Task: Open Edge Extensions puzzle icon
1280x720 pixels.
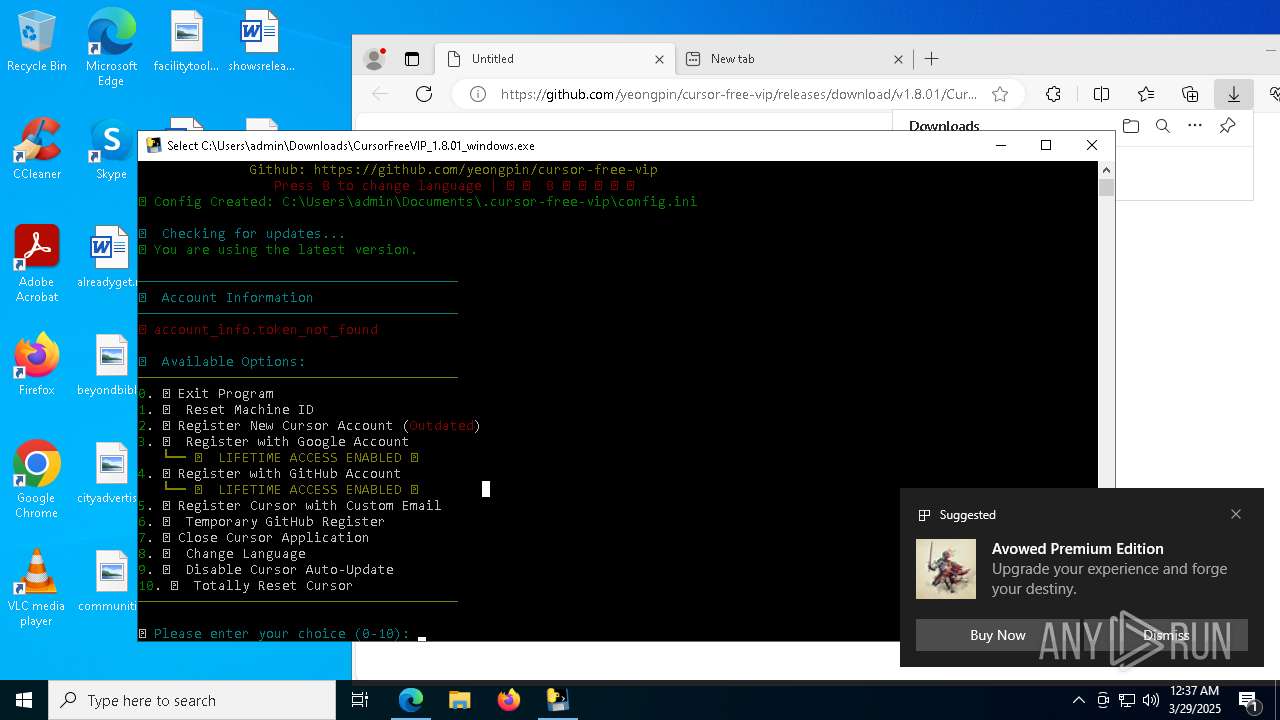Action: point(1053,94)
